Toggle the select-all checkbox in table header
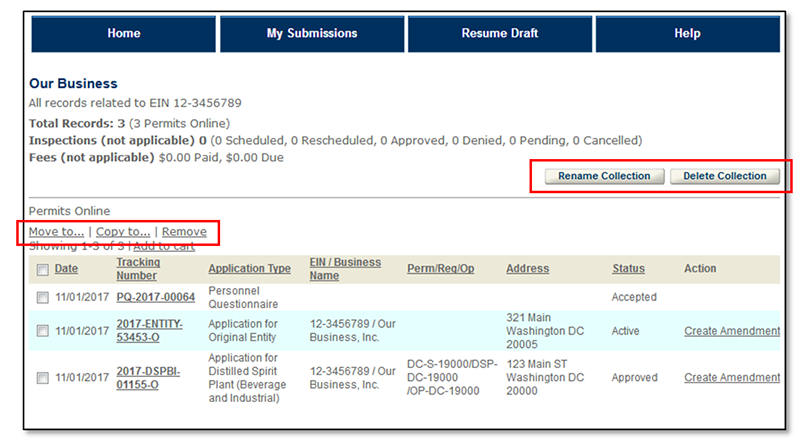 (x=42, y=270)
